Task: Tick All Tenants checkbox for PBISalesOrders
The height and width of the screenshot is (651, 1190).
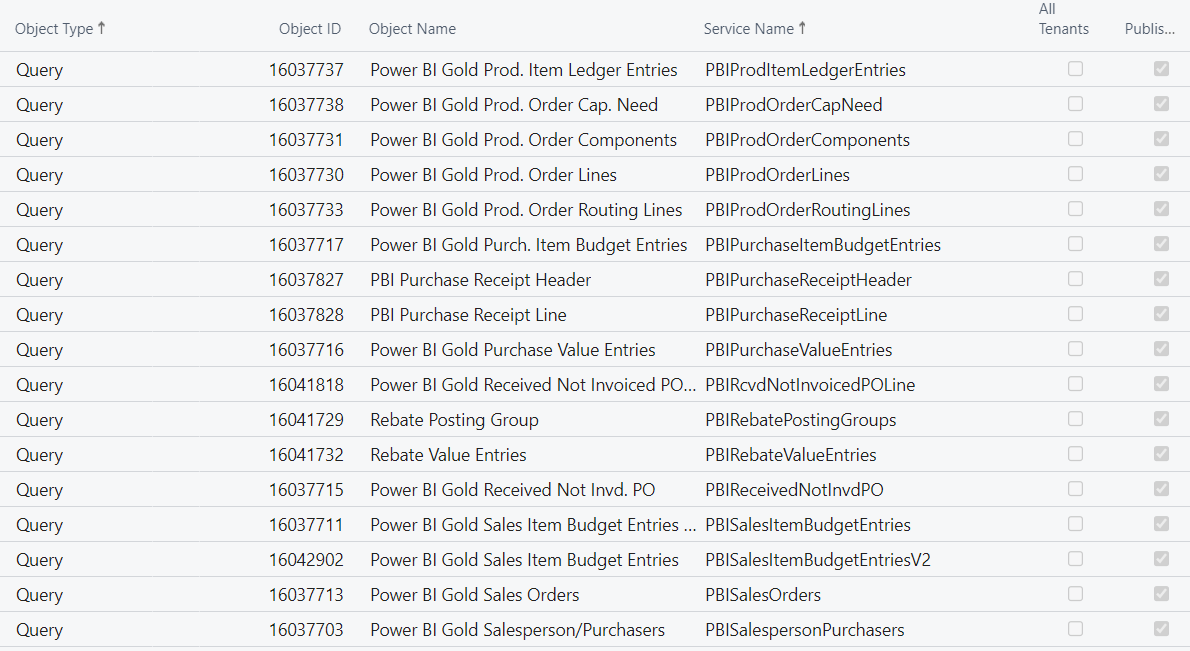Action: [x=1075, y=594]
